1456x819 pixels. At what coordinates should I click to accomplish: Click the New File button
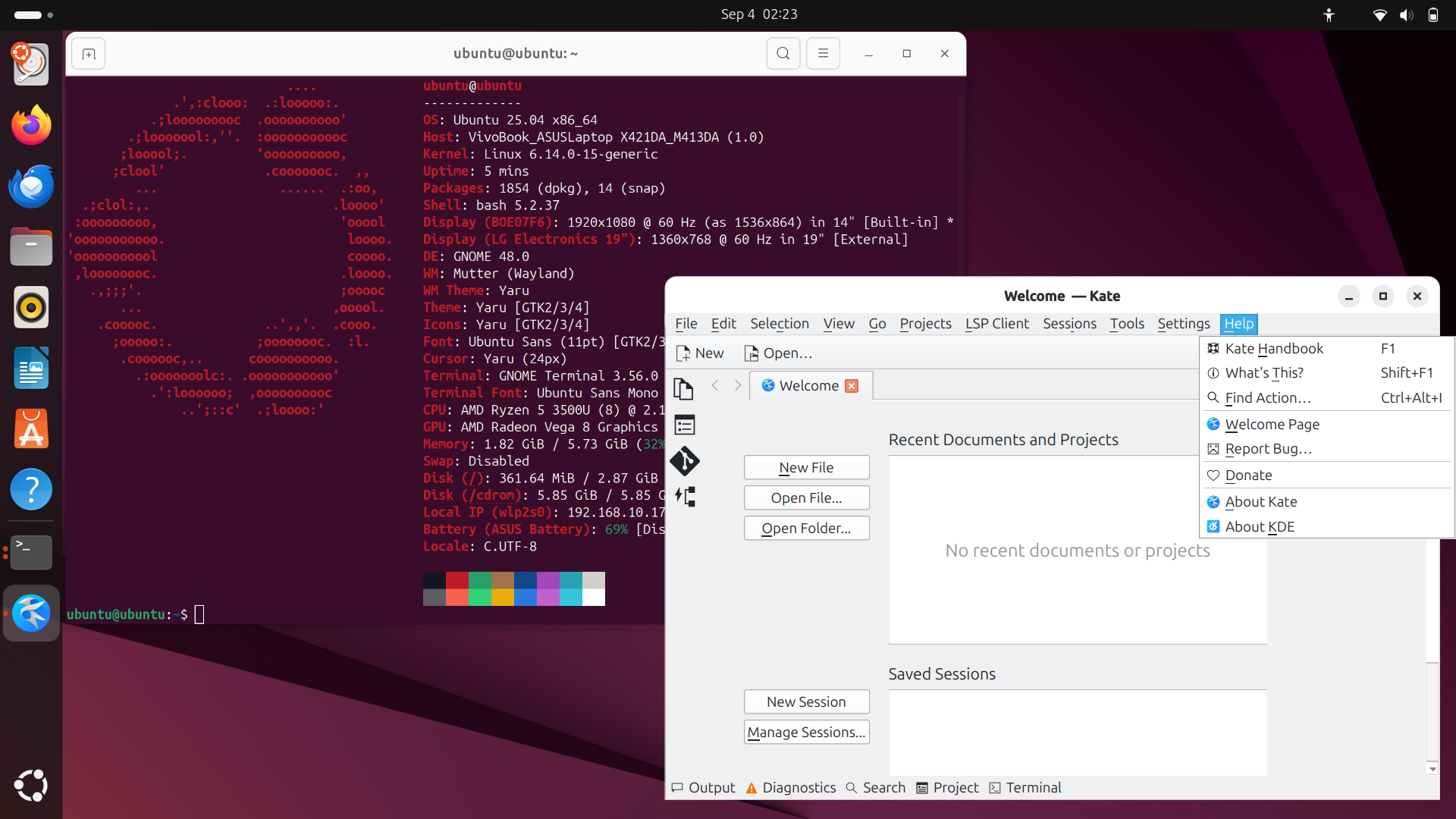[806, 468]
